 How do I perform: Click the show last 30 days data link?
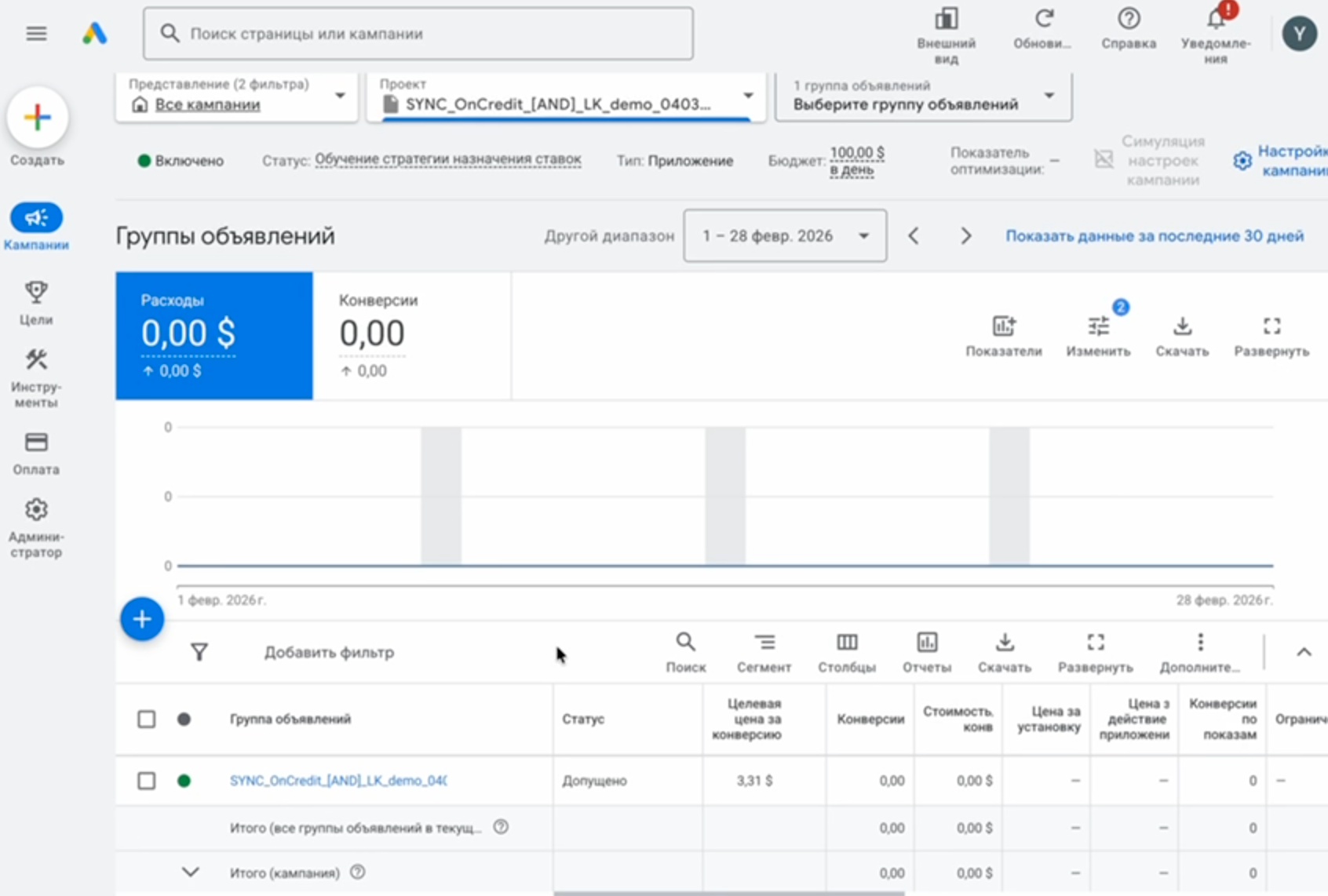point(1155,236)
